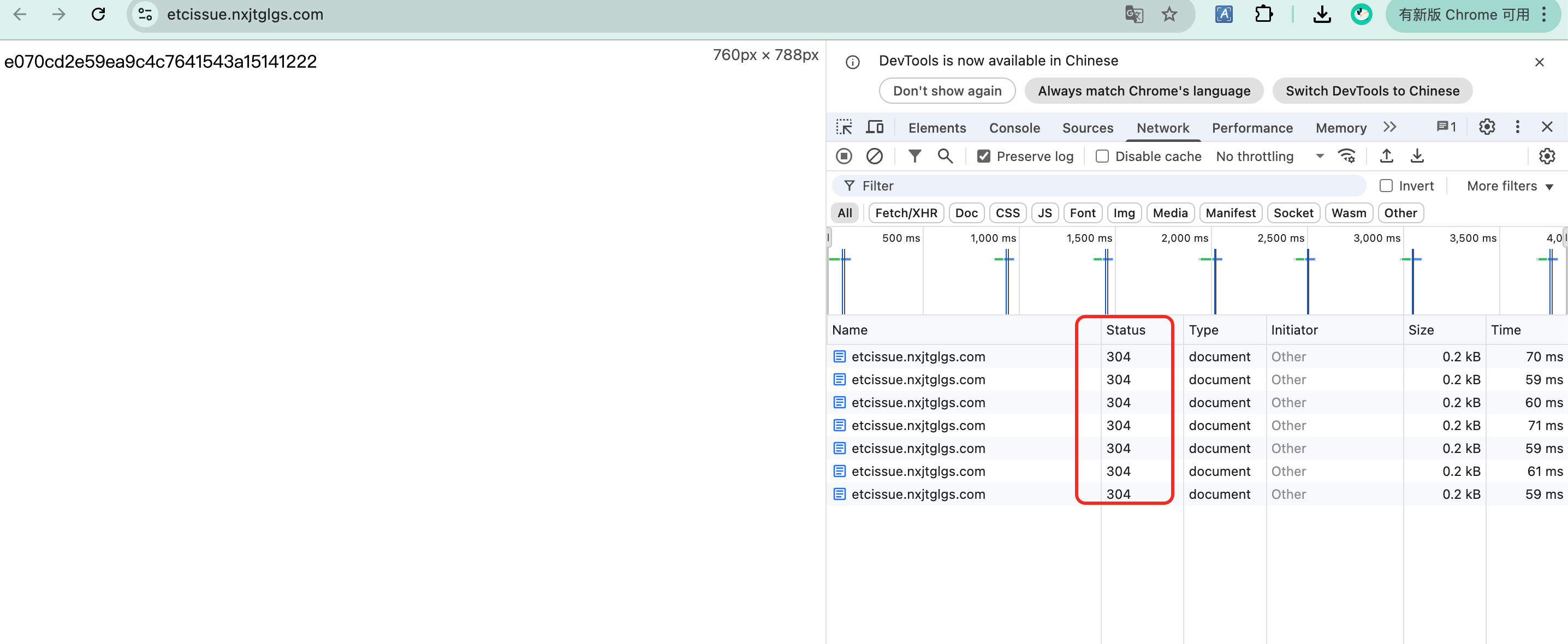Viewport: 1568px width, 644px height.
Task: Open the more DevTools options menu
Action: [1517, 127]
